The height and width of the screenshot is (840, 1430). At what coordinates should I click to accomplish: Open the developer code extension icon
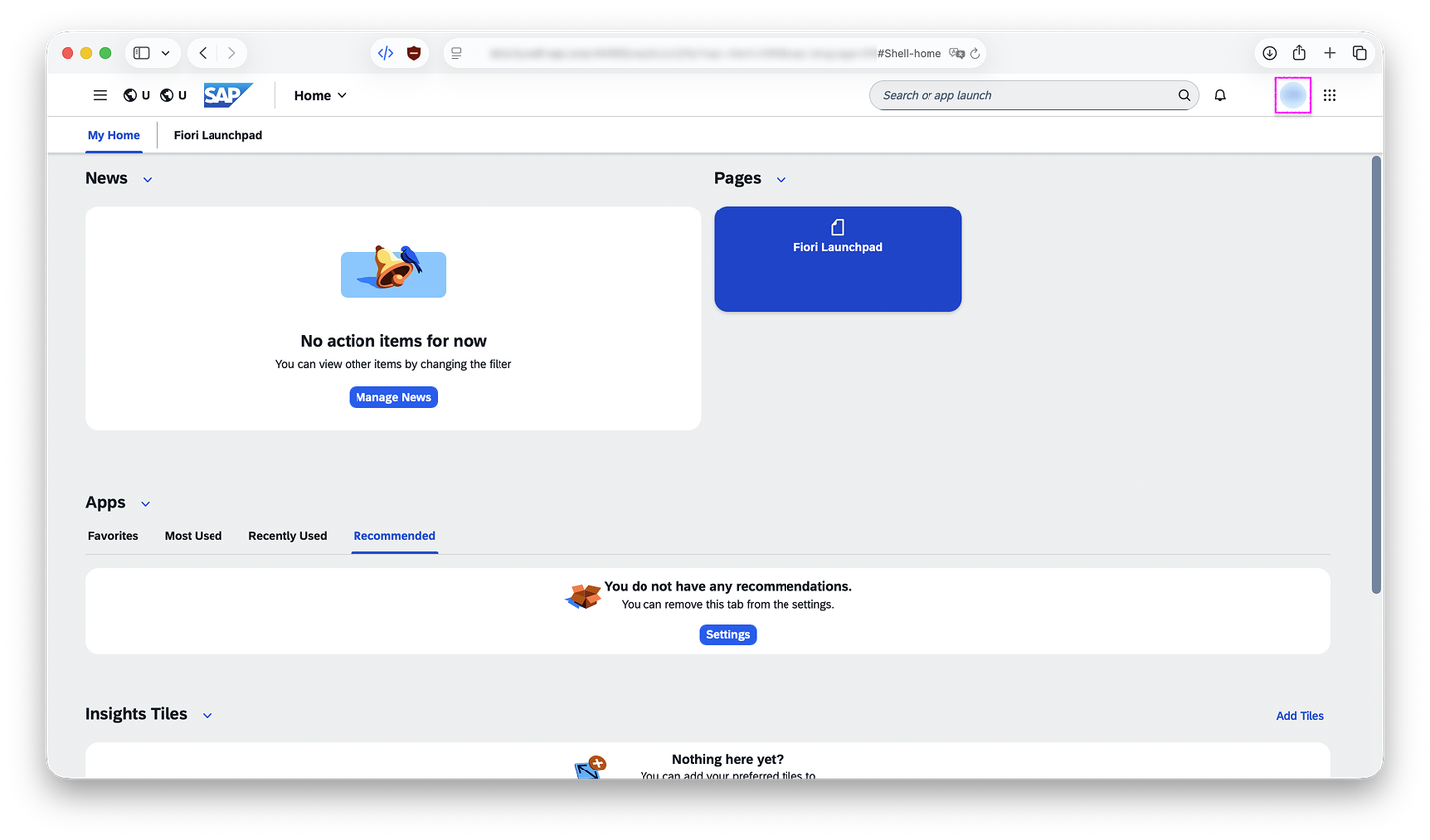tap(386, 53)
